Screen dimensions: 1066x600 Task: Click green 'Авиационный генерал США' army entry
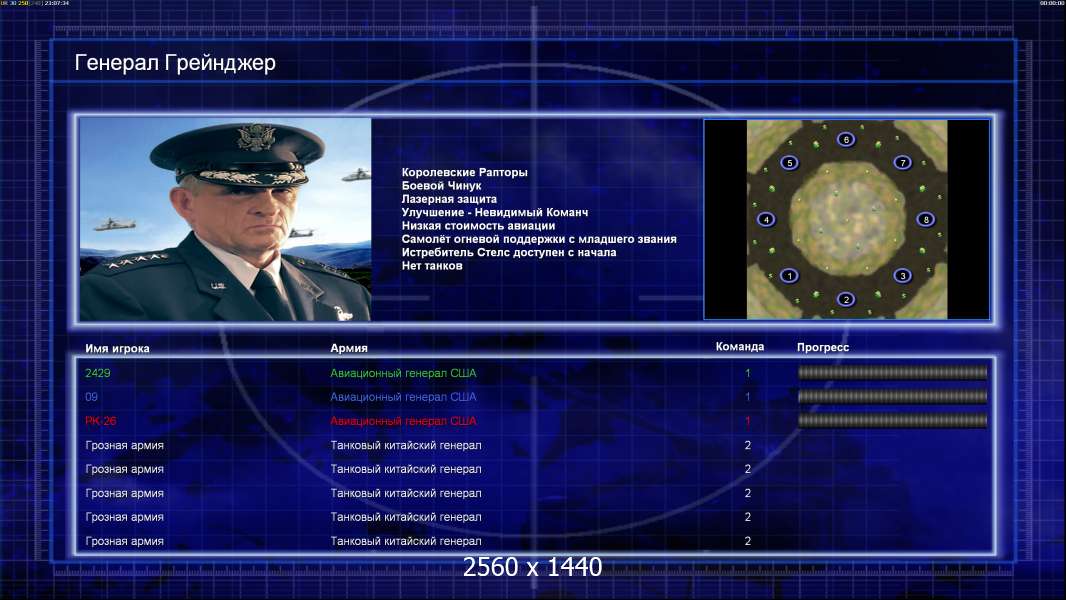403,373
